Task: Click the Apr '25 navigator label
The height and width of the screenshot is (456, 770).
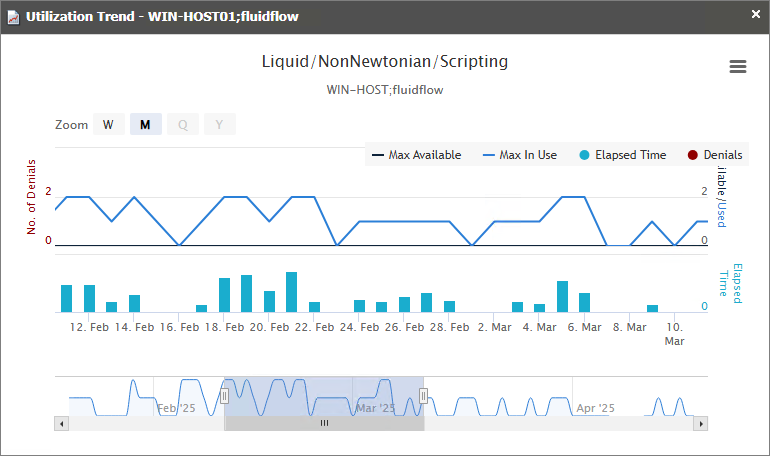Action: point(595,408)
